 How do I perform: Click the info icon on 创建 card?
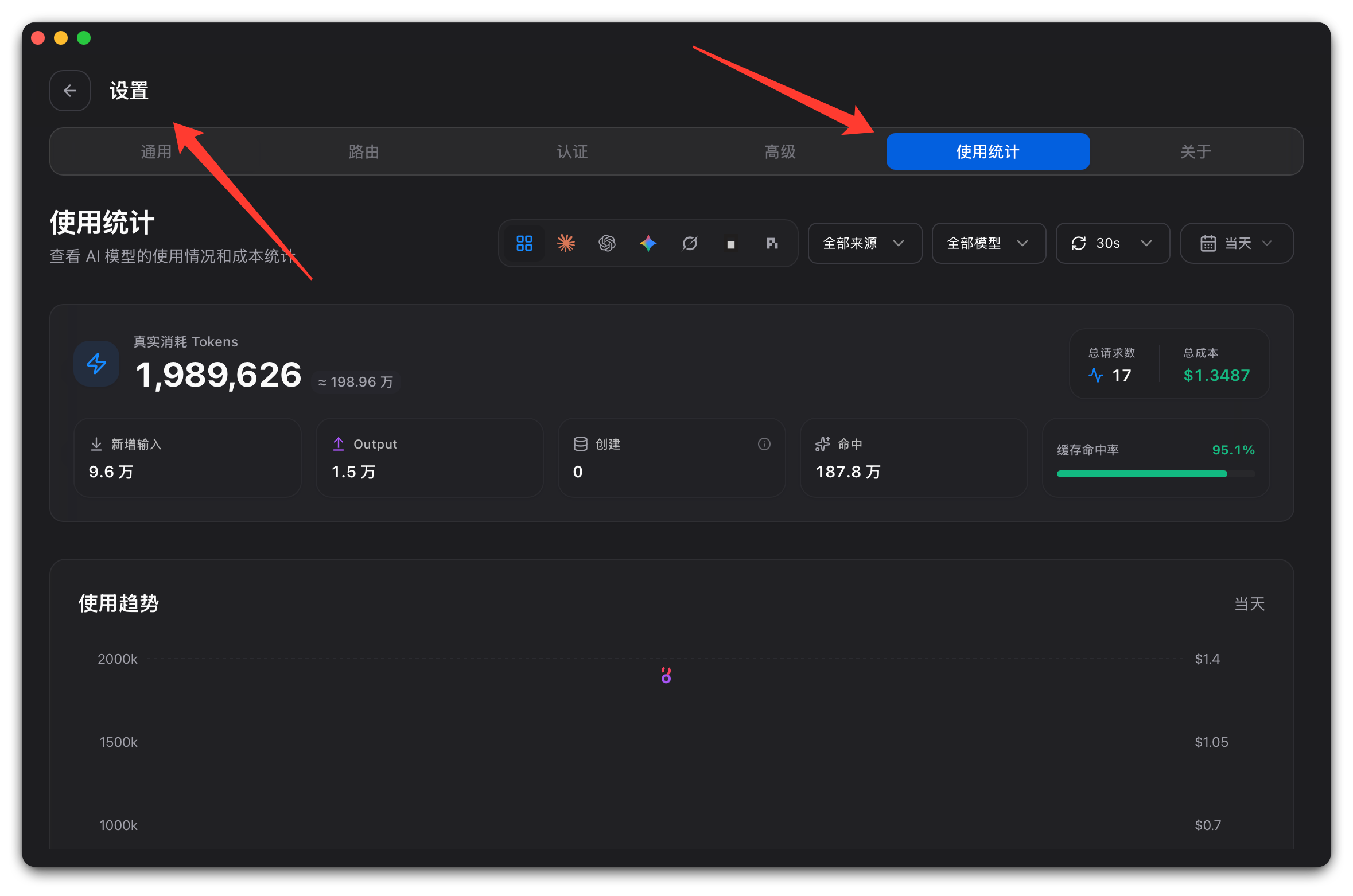click(x=764, y=444)
